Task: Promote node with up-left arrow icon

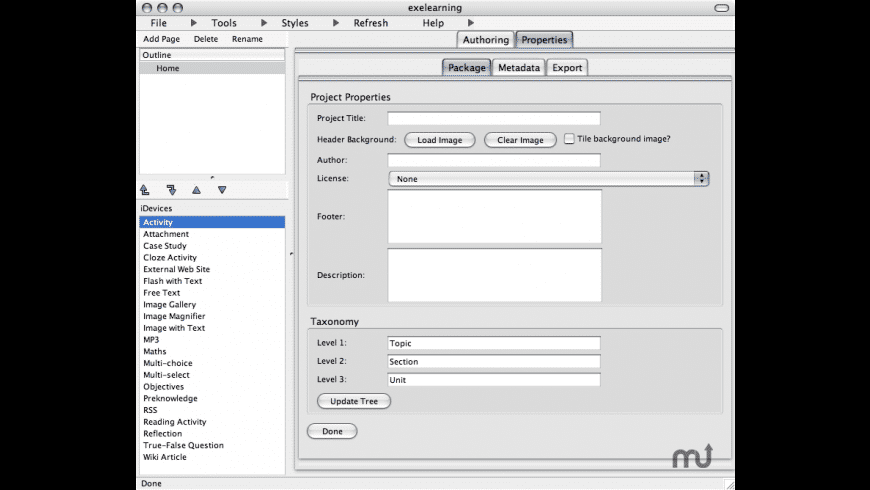Action: click(145, 190)
